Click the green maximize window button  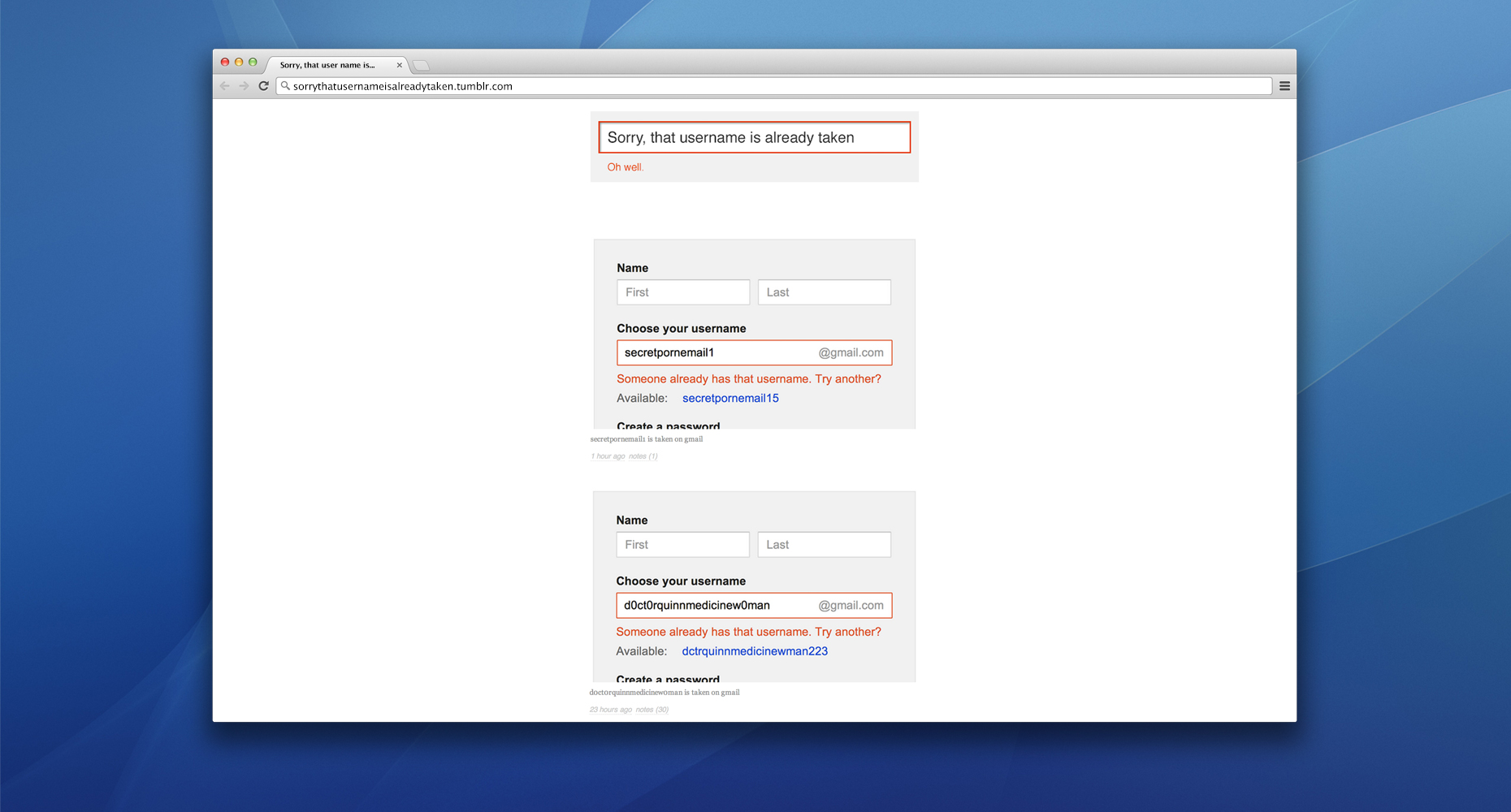pos(253,62)
